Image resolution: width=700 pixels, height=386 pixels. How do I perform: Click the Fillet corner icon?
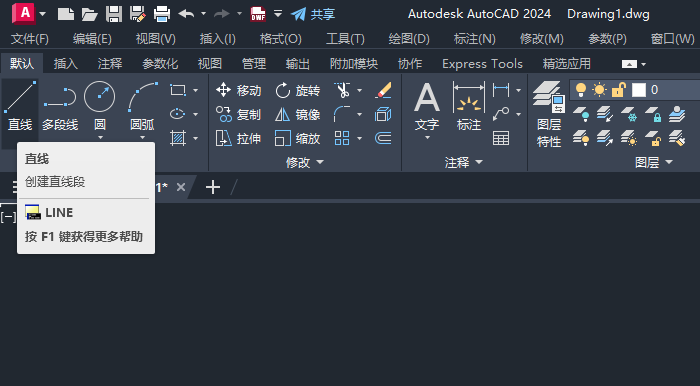[x=342, y=114]
